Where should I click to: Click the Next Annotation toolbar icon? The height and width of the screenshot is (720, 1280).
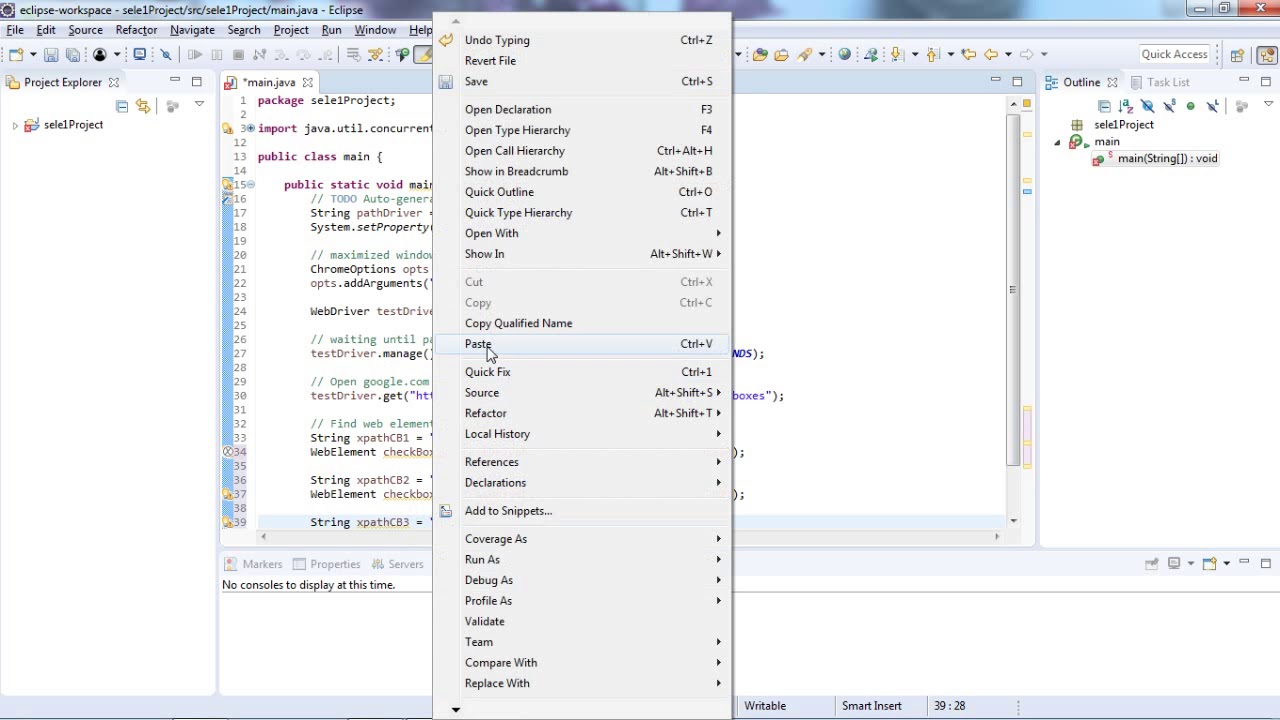pyautogui.click(x=896, y=55)
